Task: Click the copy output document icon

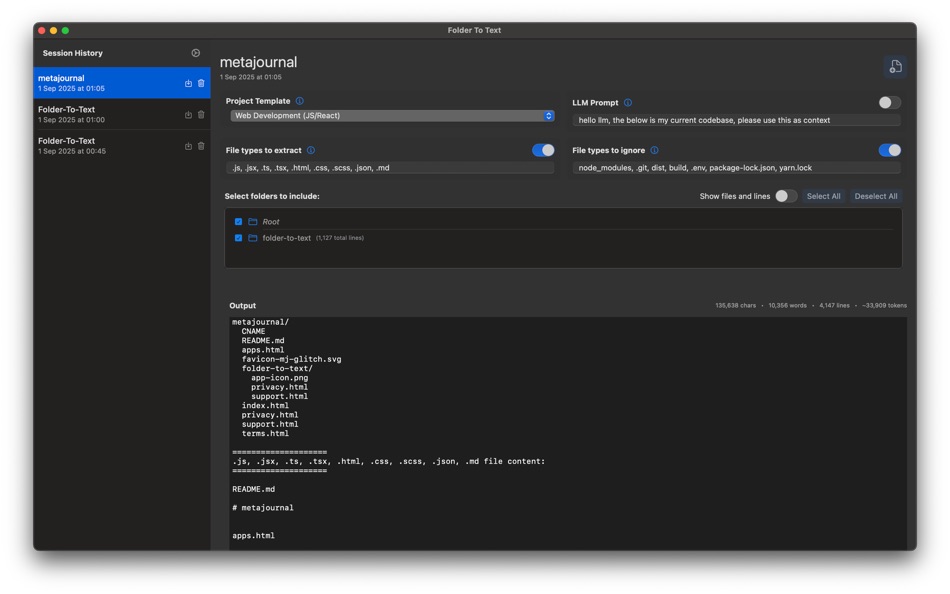Action: coord(895,67)
